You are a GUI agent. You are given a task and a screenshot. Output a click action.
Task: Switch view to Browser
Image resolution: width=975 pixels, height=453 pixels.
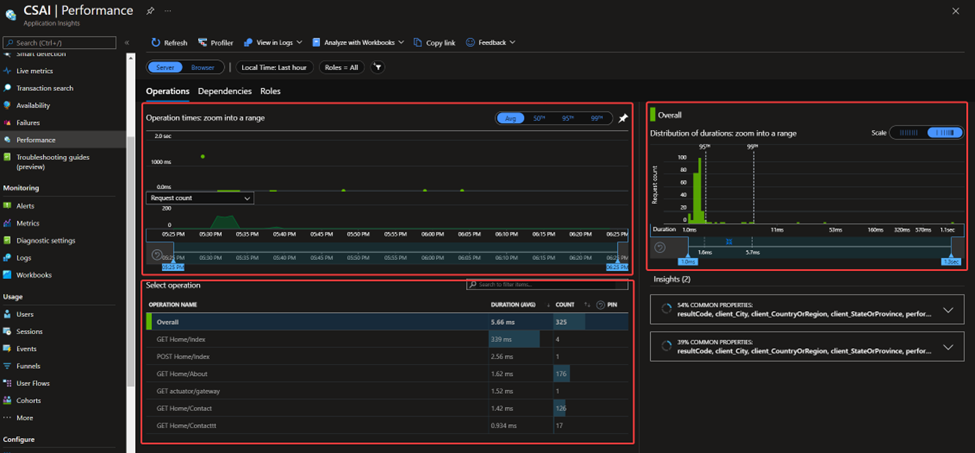203,67
